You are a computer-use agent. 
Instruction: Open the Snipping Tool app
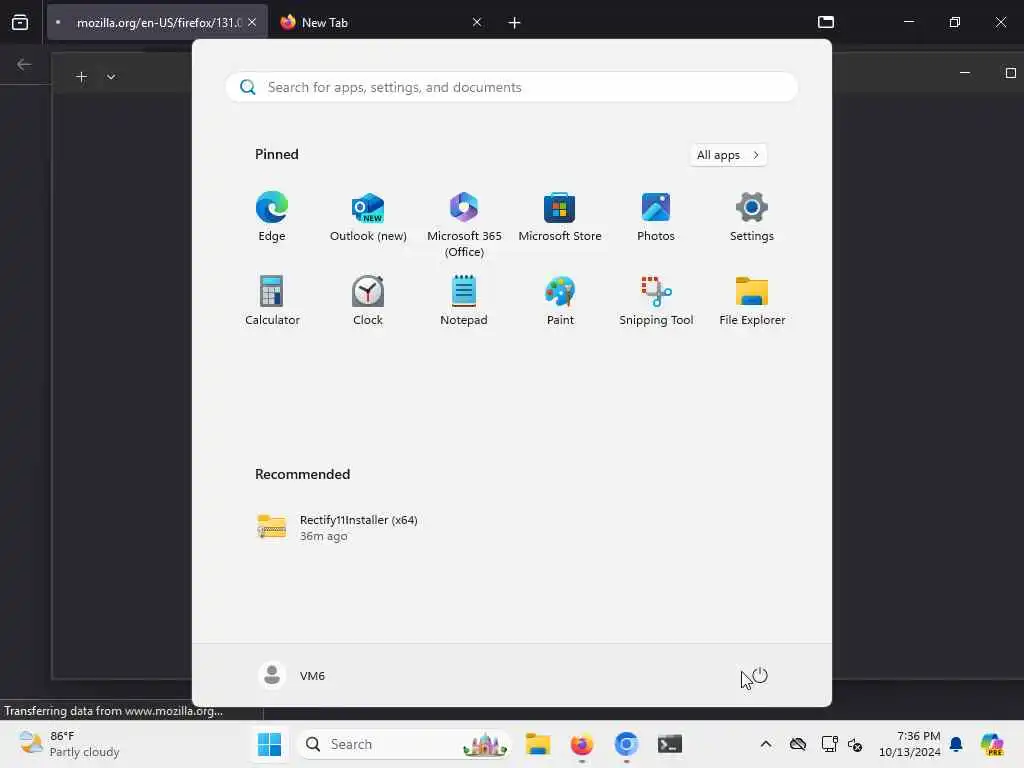[656, 300]
